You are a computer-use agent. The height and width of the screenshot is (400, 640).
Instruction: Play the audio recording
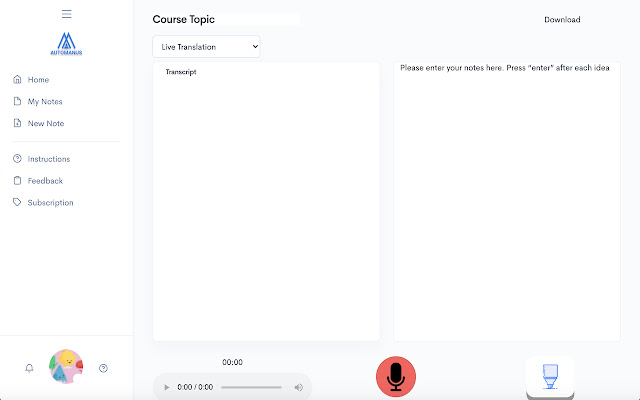(x=167, y=387)
